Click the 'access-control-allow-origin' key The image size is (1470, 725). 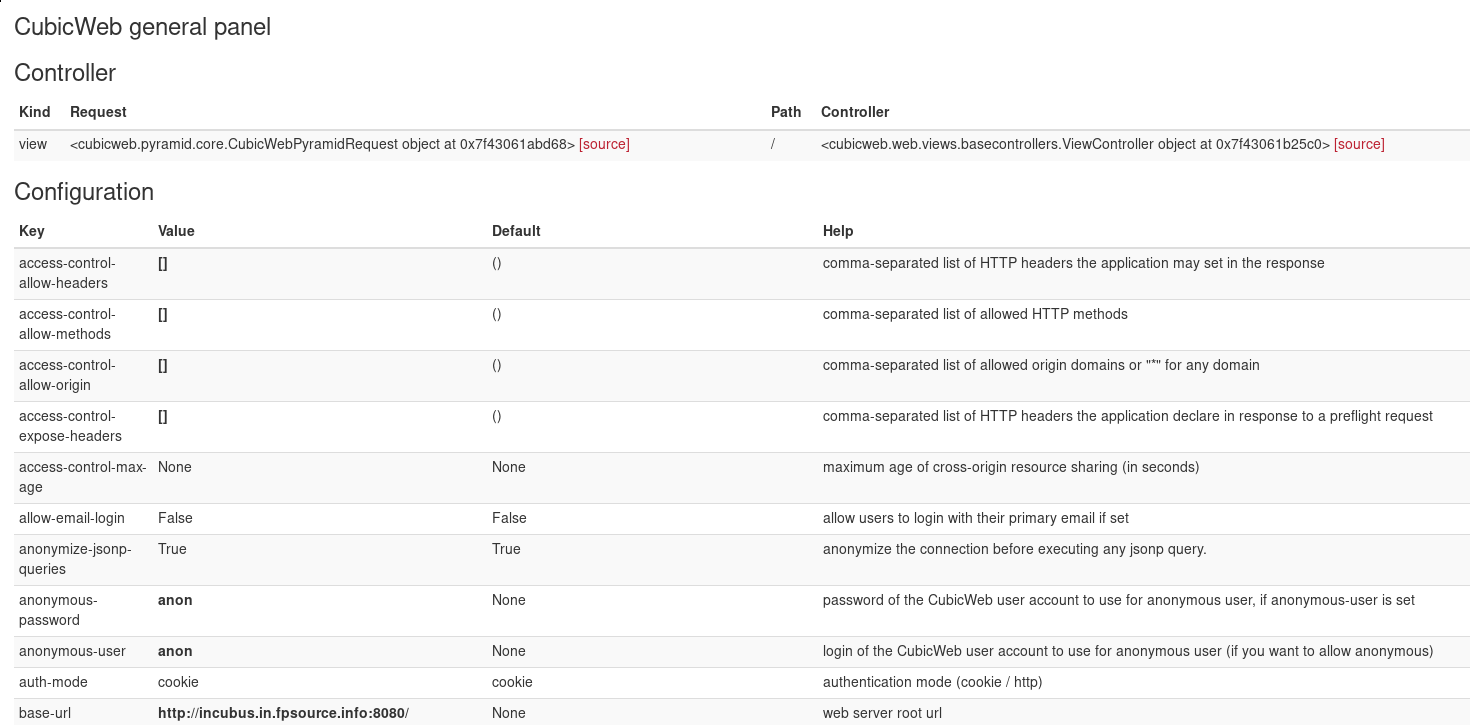tap(67, 375)
